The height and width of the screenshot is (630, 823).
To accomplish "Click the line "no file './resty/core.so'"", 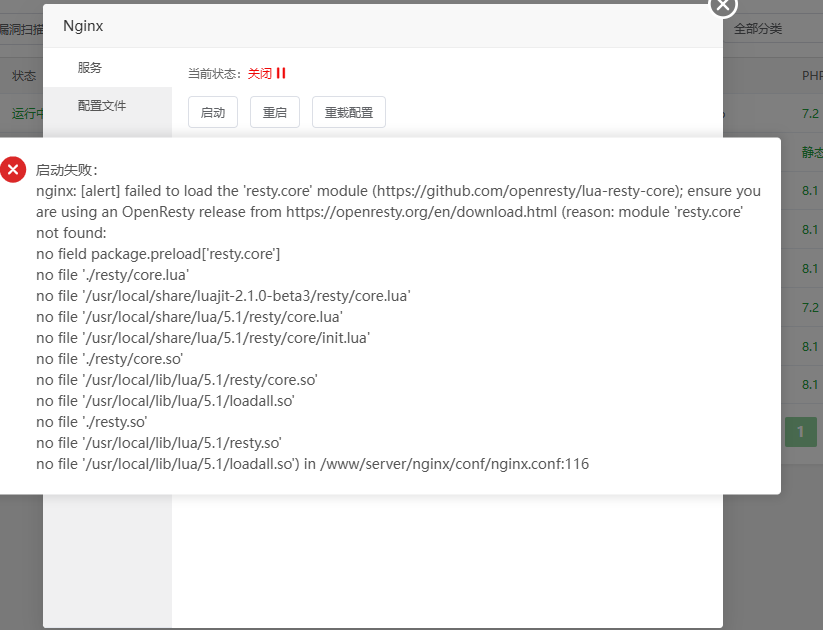I will (109, 359).
